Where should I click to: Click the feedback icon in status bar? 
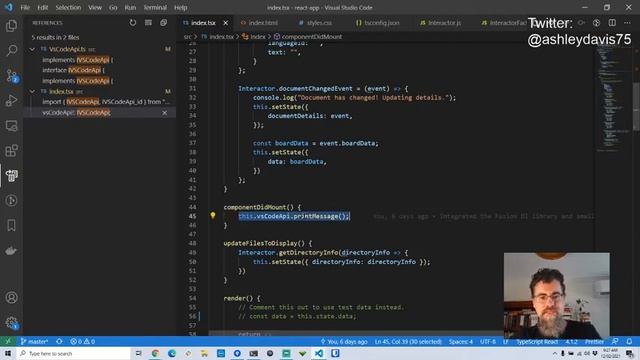615,341
